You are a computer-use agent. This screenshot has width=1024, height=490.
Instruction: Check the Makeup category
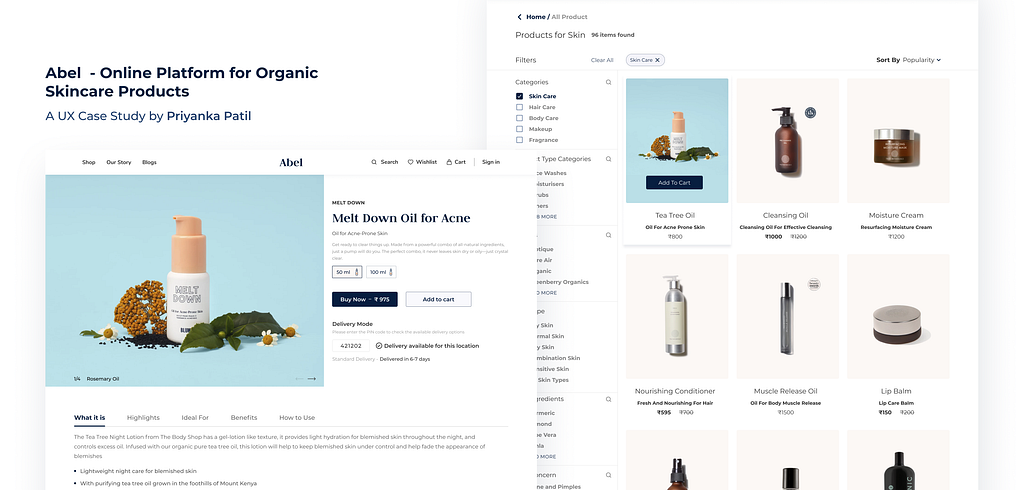tap(520, 129)
